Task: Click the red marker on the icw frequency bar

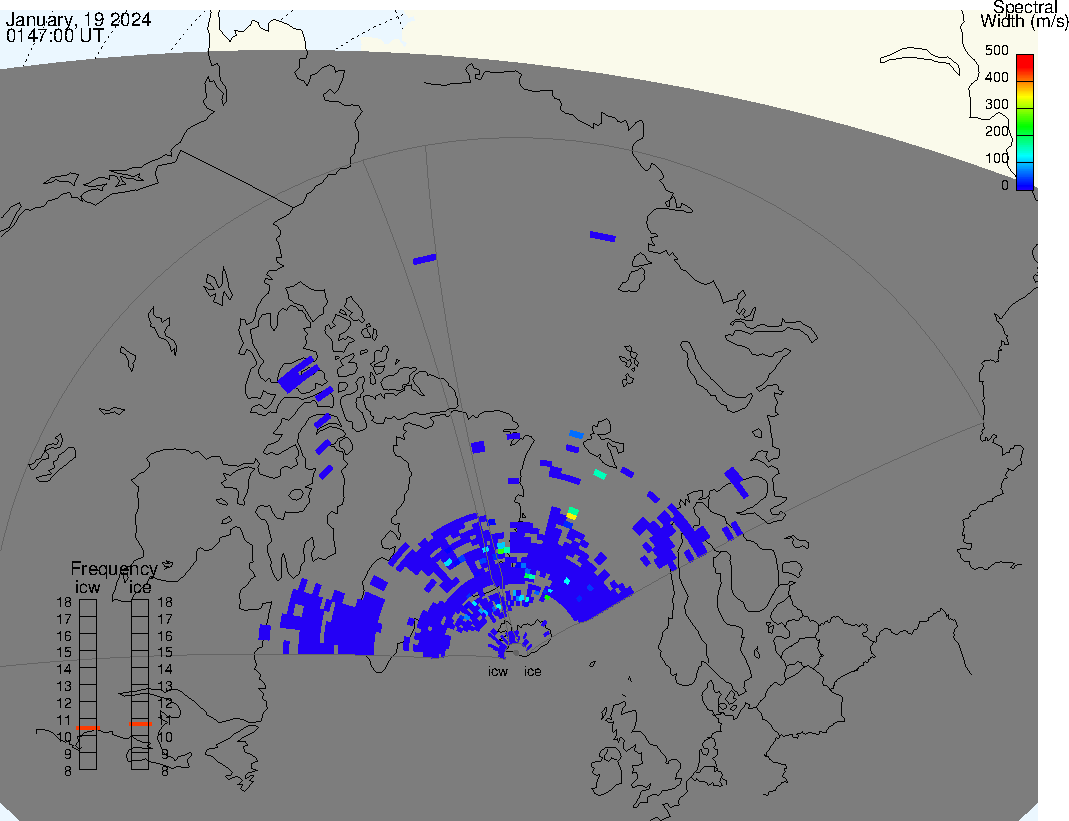Action: coord(88,728)
